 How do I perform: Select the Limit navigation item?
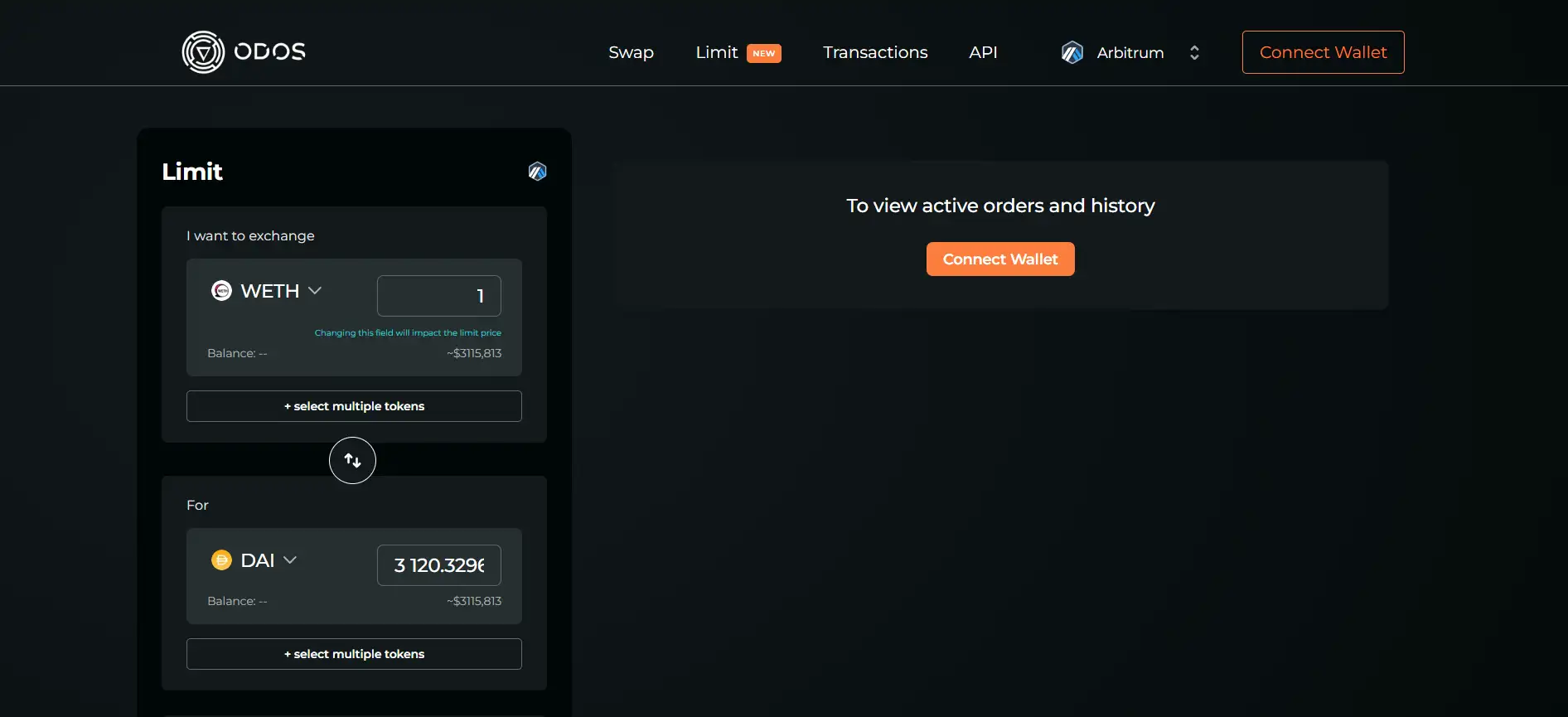click(716, 52)
